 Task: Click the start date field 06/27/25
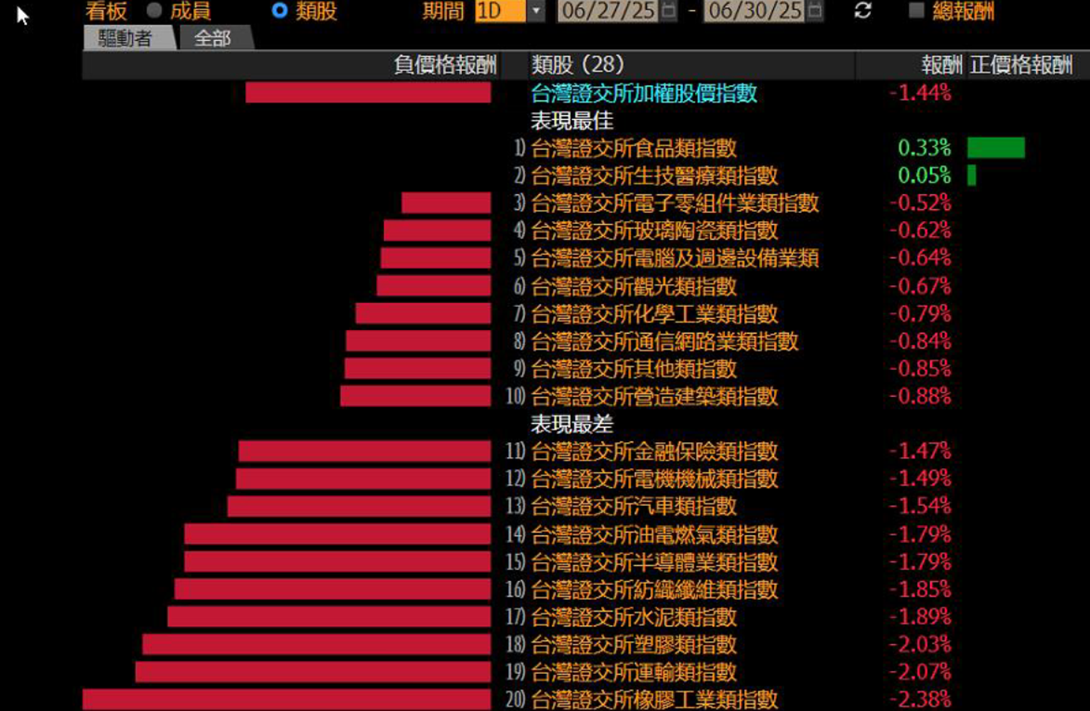tap(608, 11)
